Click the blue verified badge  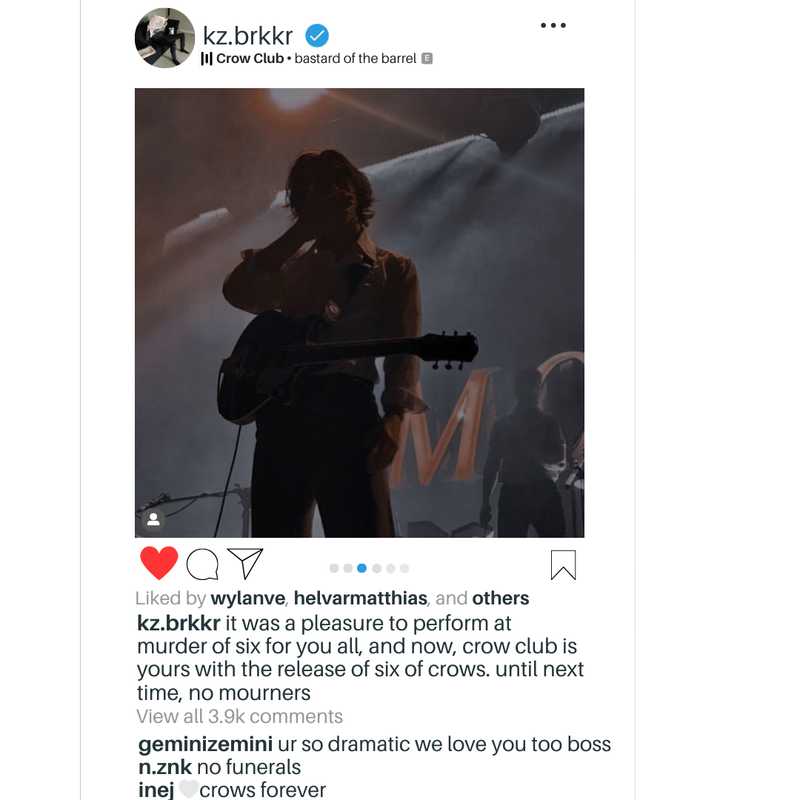(317, 36)
